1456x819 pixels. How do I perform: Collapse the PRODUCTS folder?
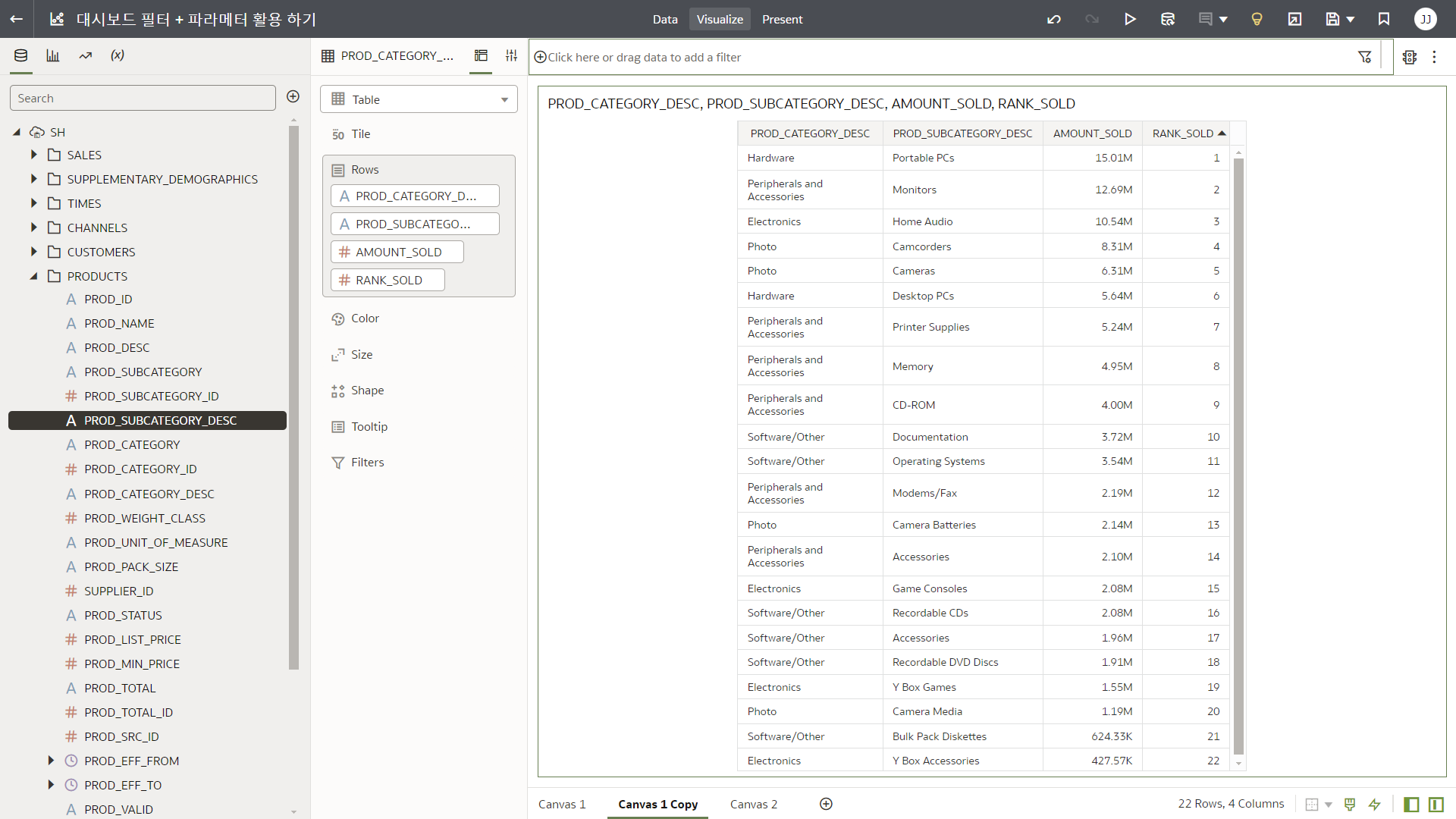pyautogui.click(x=34, y=276)
